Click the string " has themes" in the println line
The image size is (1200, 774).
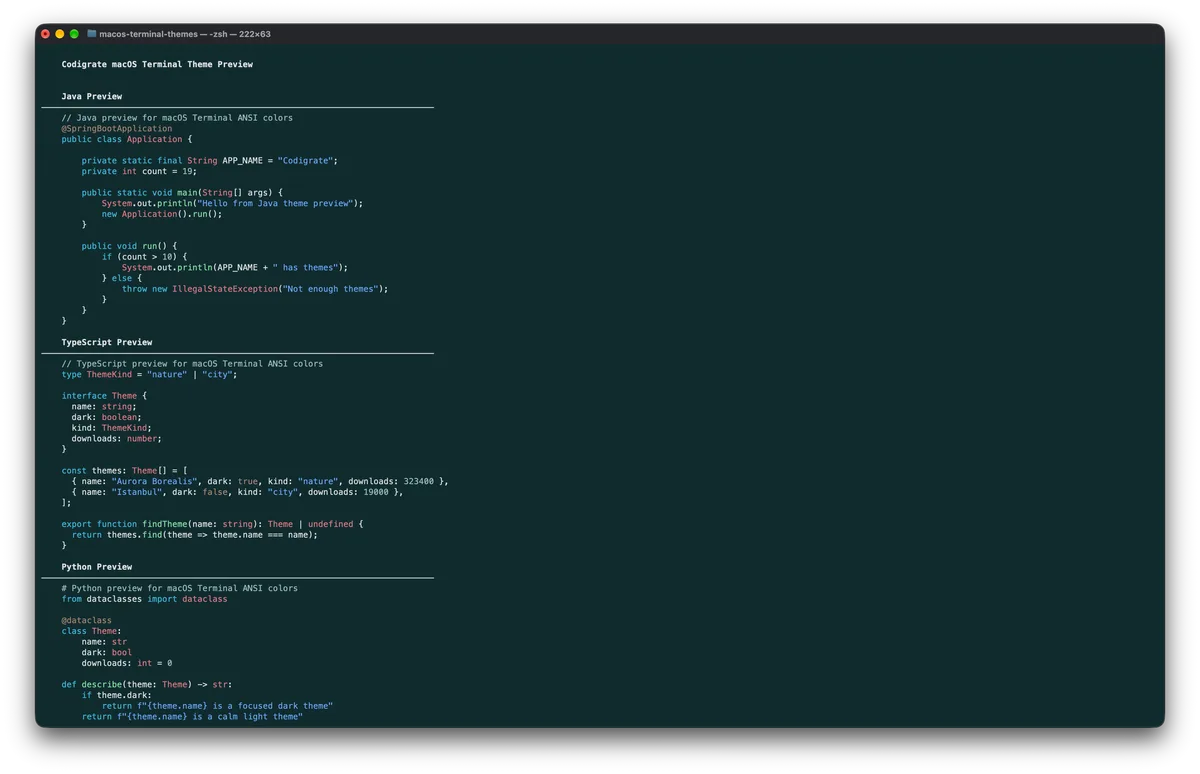(x=305, y=267)
